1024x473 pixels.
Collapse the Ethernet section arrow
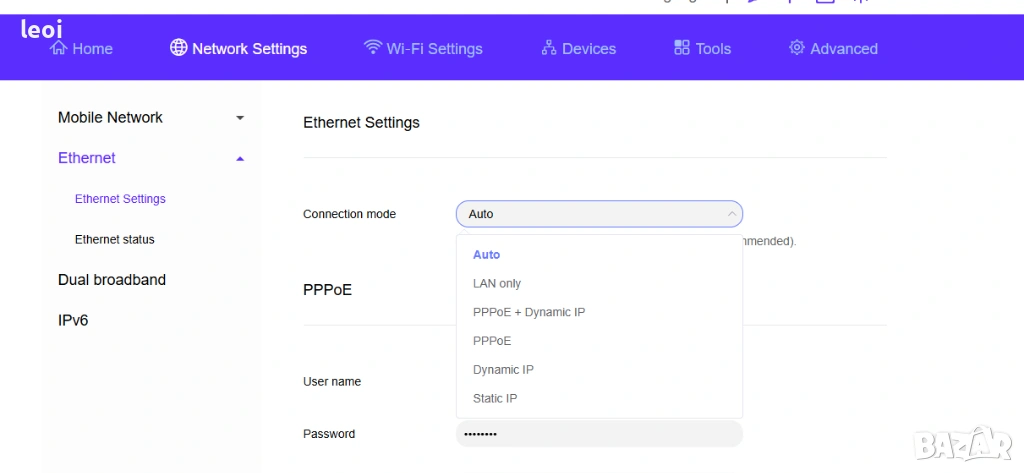(x=240, y=158)
